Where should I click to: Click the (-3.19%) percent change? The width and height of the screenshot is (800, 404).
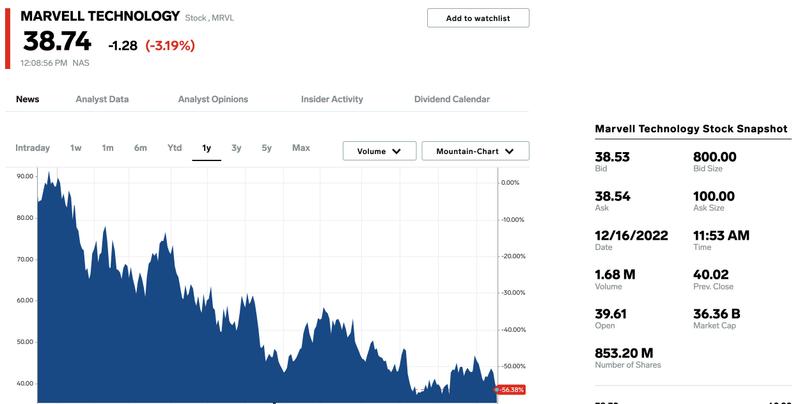click(170, 45)
